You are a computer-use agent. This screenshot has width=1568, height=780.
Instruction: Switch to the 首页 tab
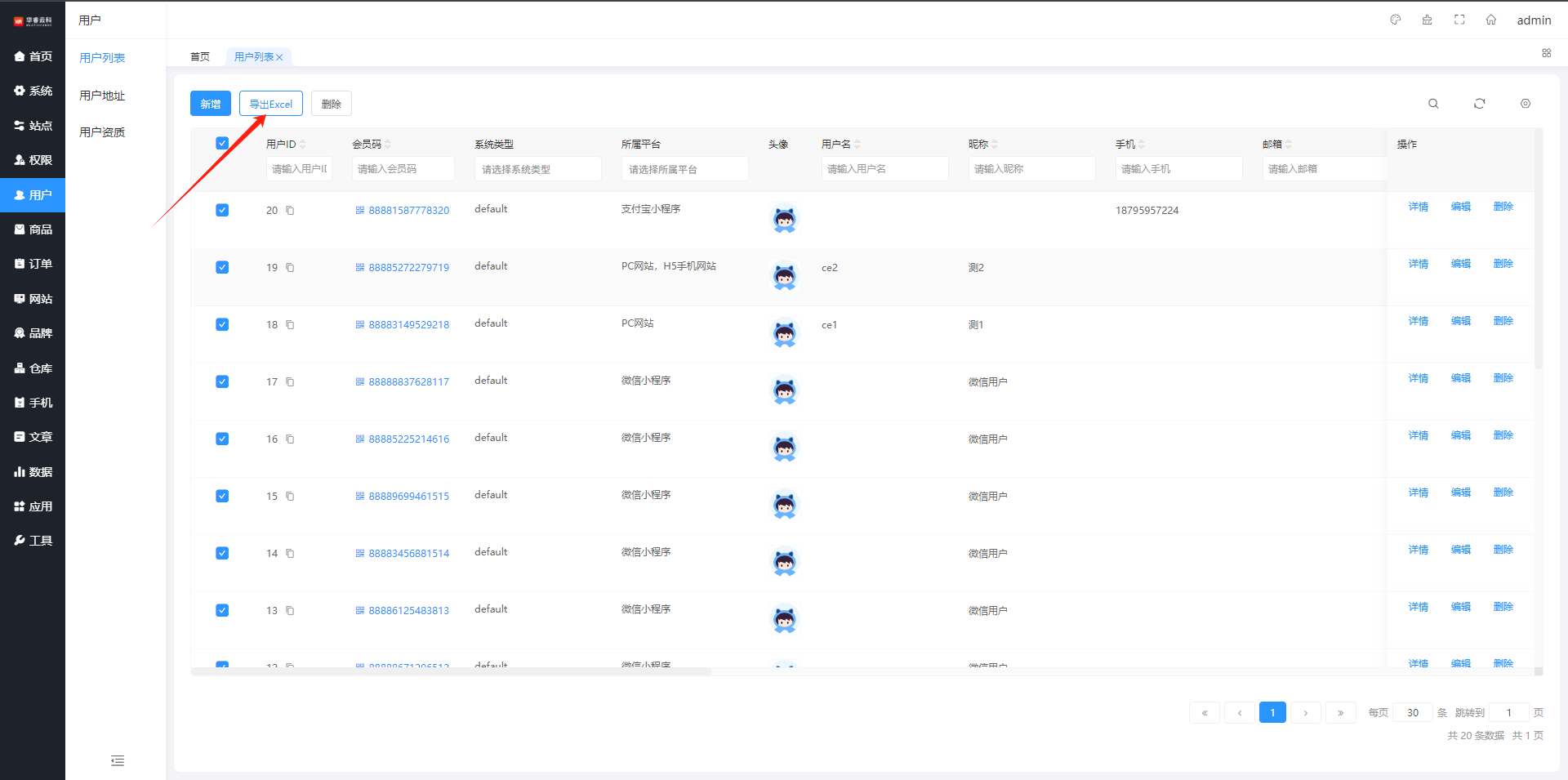coord(200,57)
